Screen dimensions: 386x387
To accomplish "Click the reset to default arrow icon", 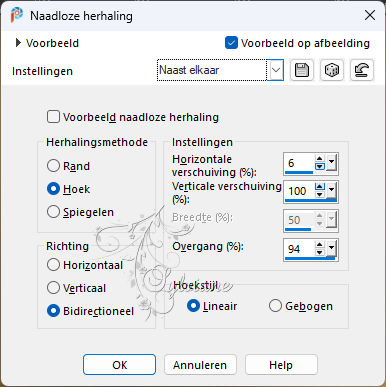I will click(x=362, y=70).
